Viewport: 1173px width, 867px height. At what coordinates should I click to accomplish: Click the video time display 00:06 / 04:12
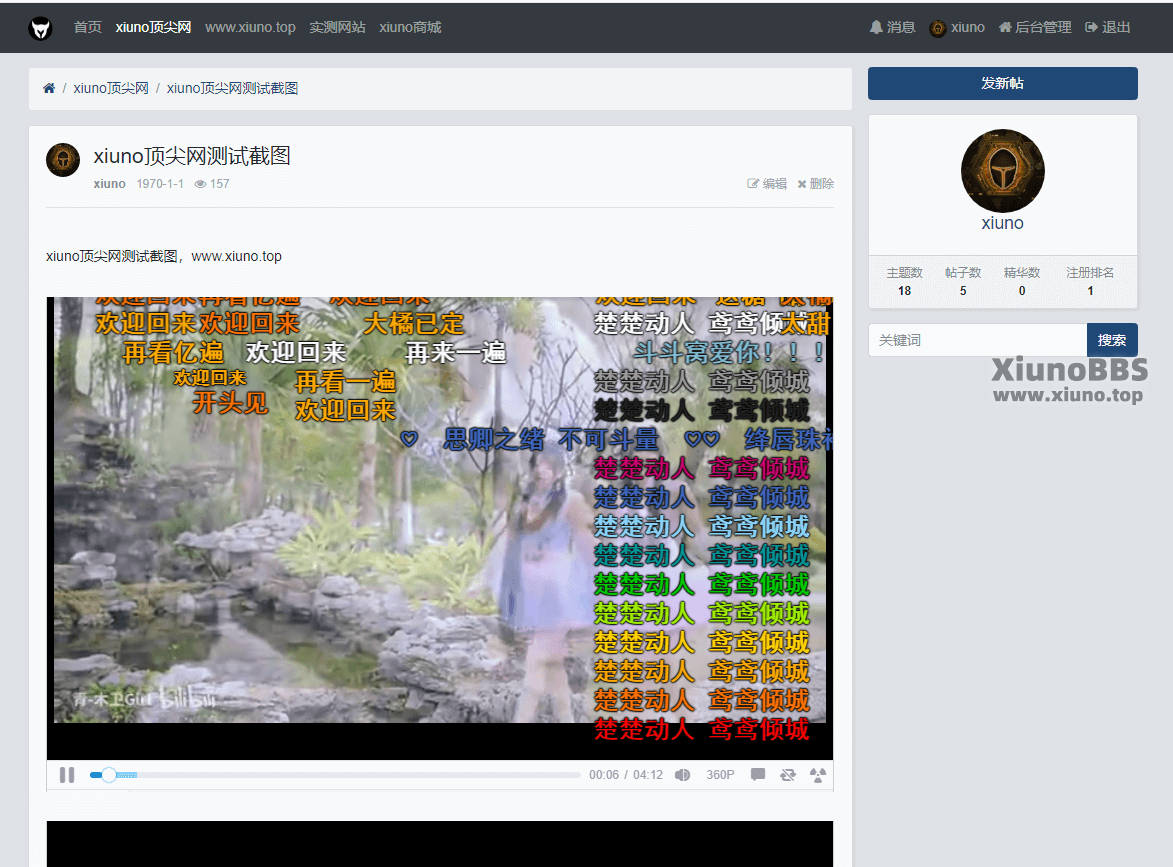coord(626,775)
